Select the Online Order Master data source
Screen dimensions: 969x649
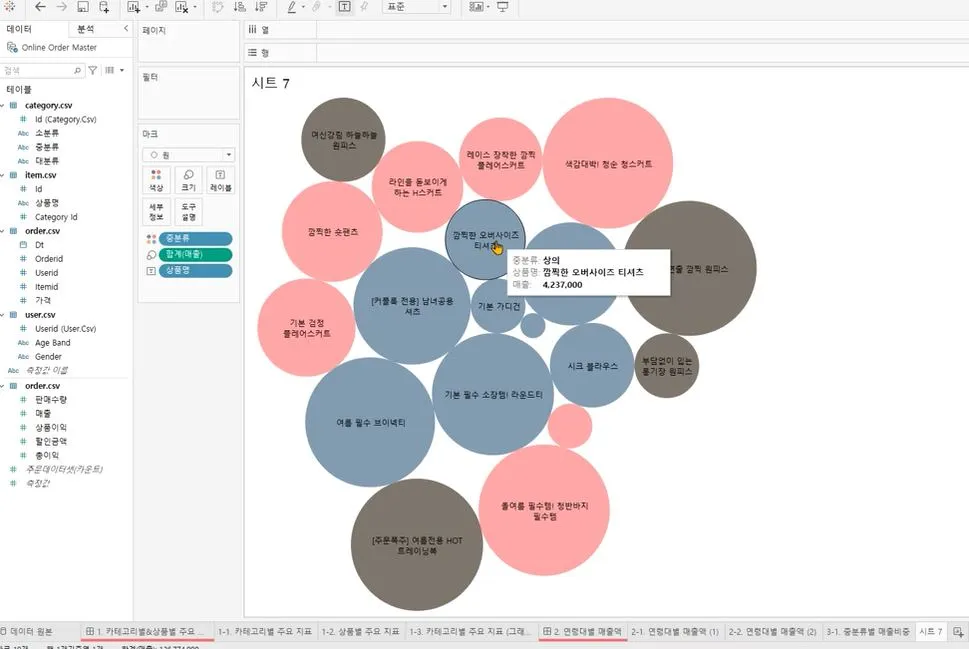pos(59,48)
